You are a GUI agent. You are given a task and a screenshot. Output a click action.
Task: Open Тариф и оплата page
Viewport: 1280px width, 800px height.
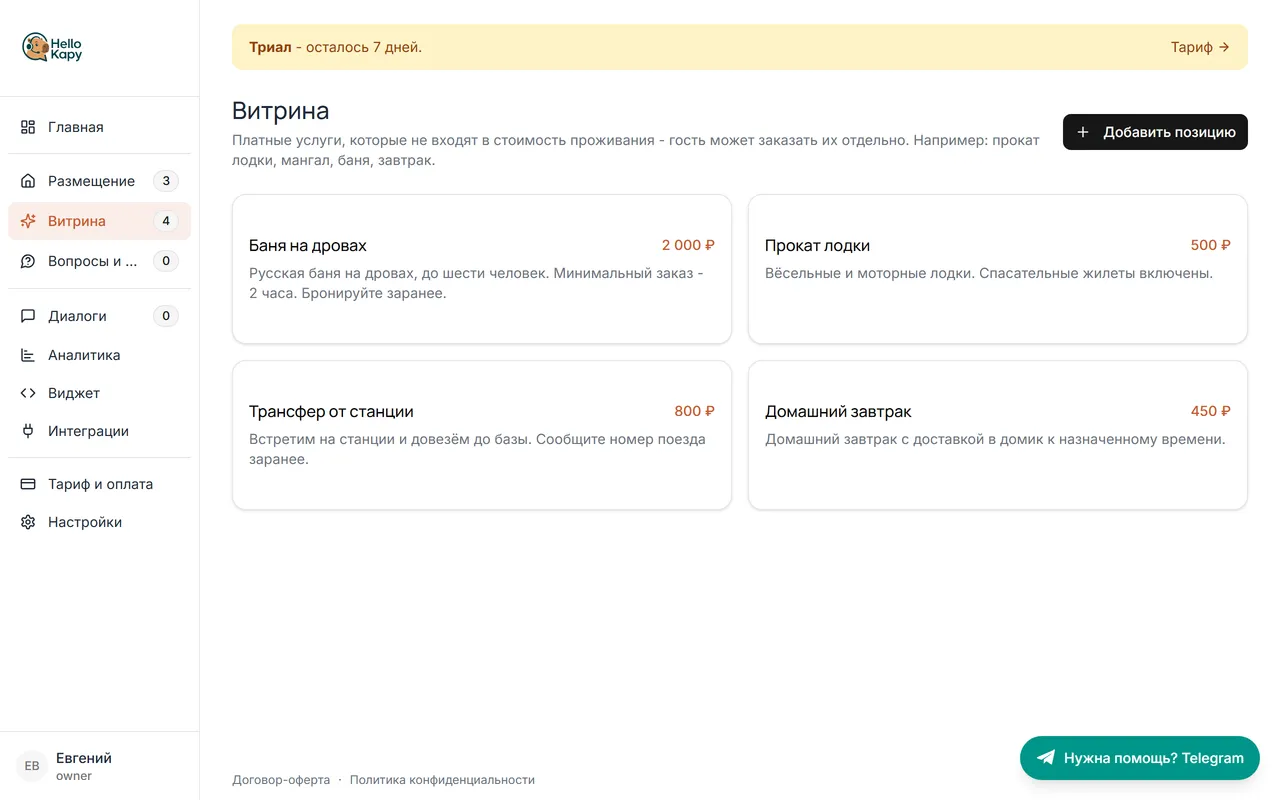(99, 484)
